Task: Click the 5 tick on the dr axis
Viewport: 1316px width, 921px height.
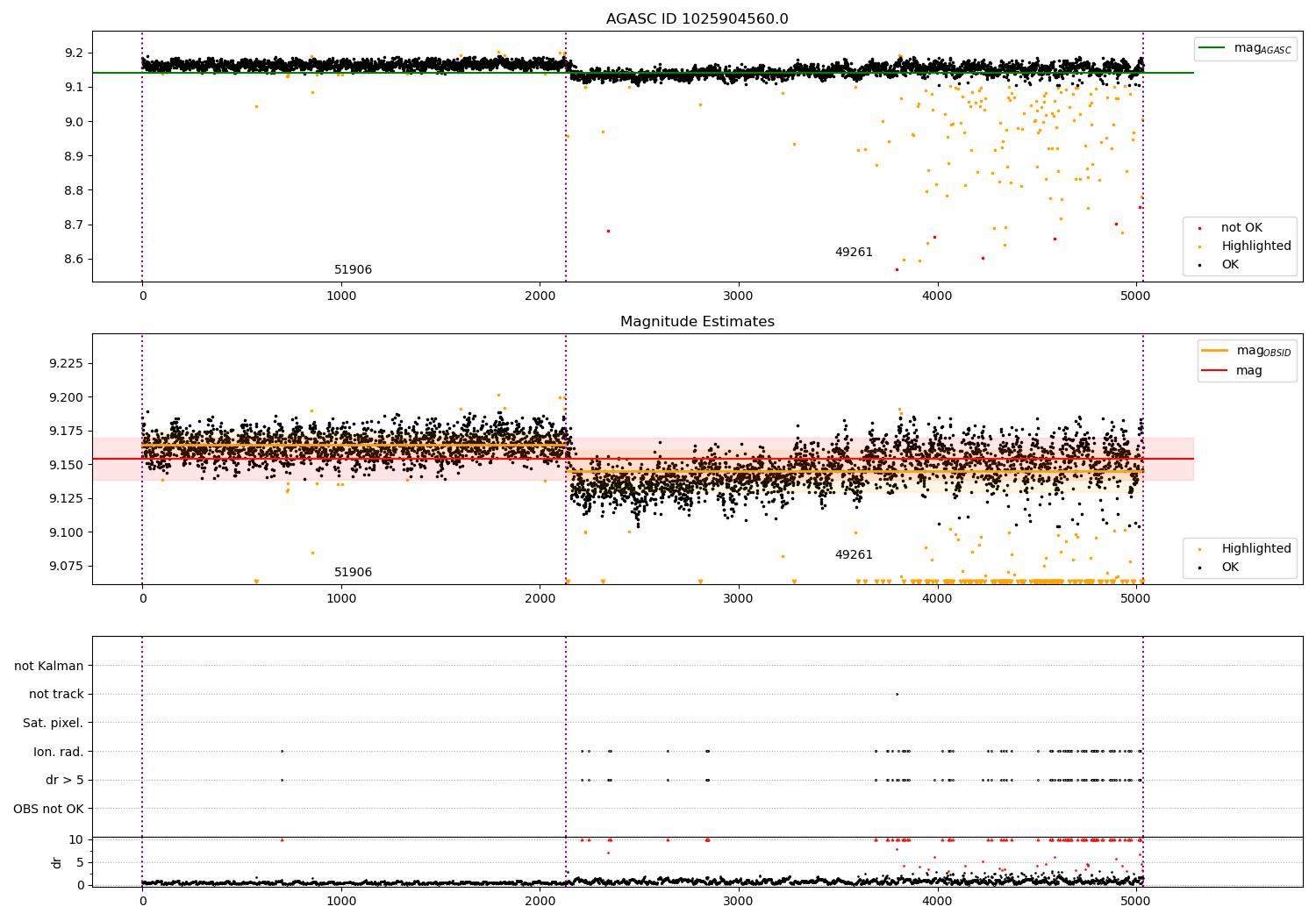Action: (80, 863)
